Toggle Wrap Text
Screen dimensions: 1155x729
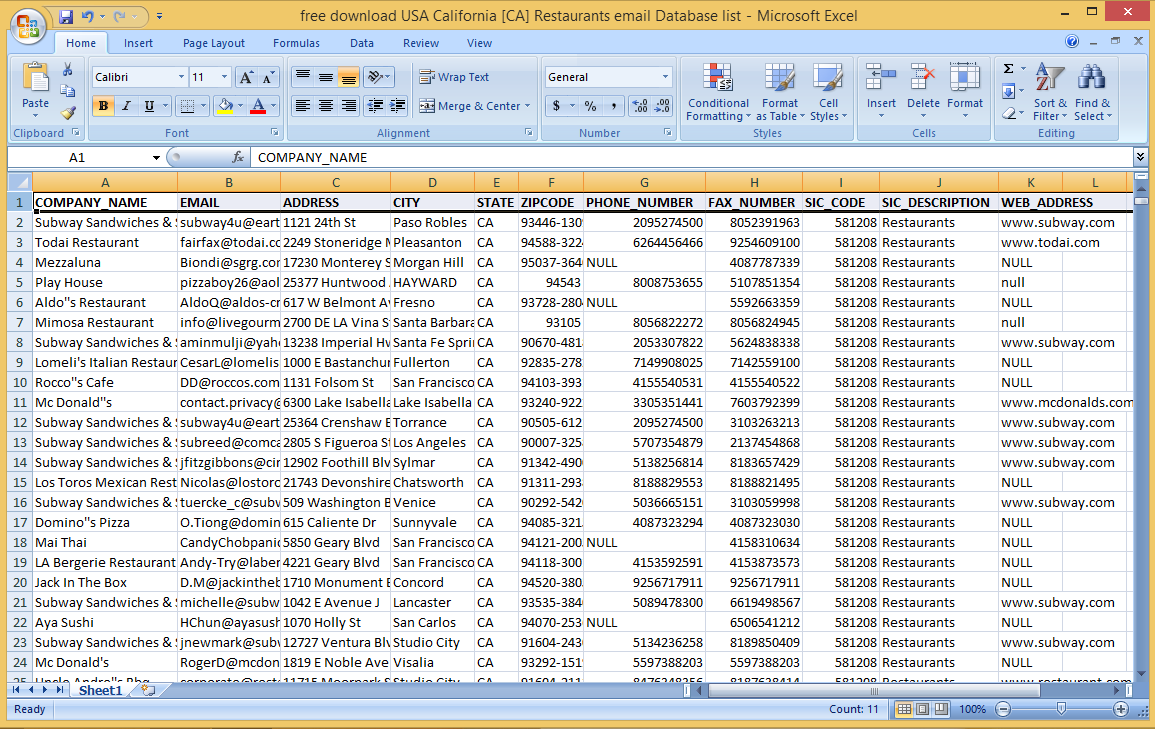point(454,77)
